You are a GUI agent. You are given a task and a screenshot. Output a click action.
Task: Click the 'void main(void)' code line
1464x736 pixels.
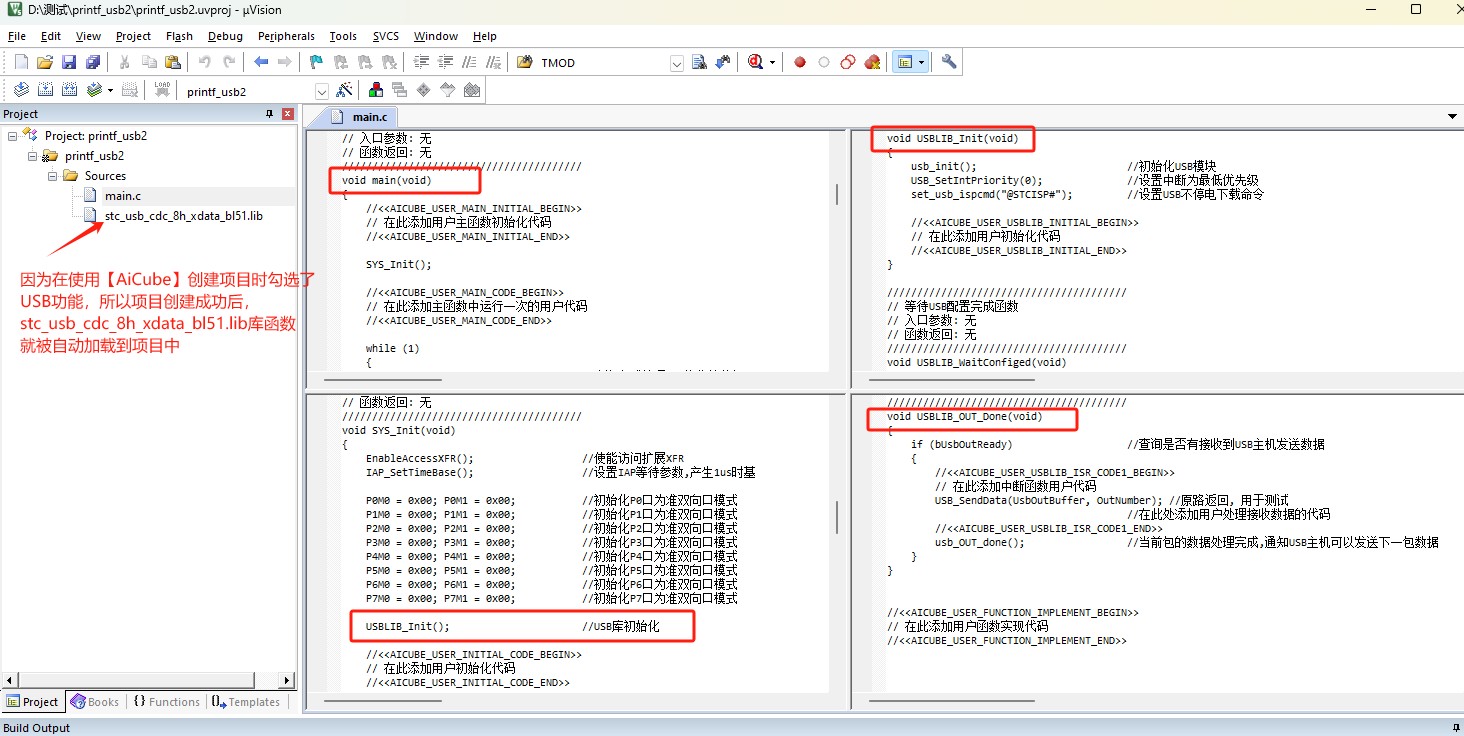point(387,181)
